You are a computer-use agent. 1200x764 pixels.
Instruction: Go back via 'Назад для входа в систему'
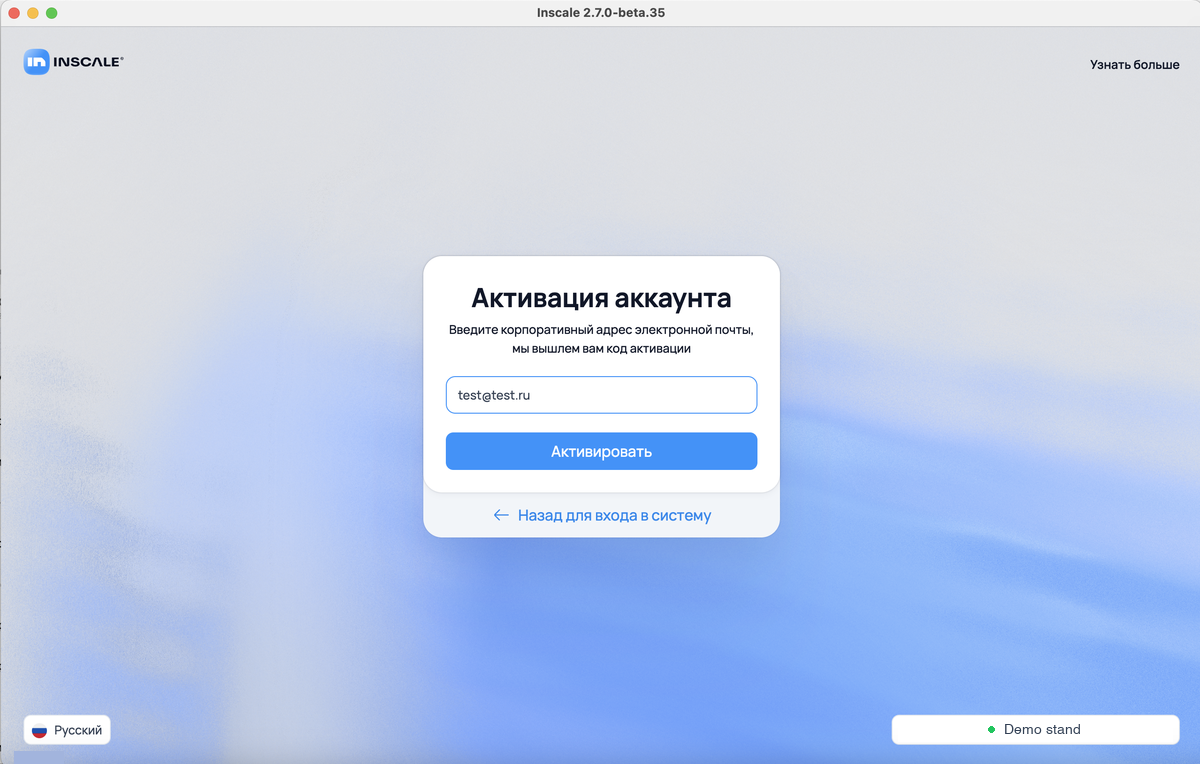602,515
